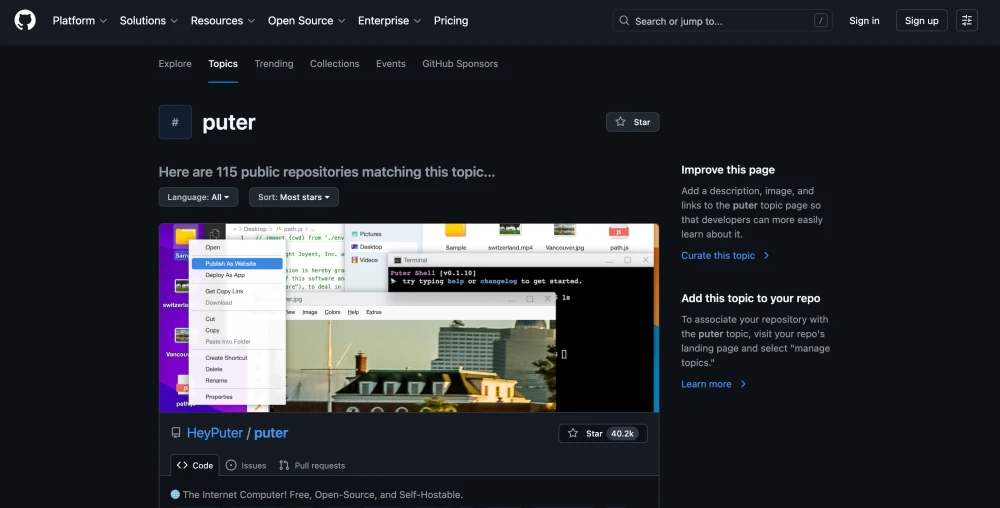Select the Code tab of HeyPuter/puter
1000x508 pixels.
click(195, 465)
